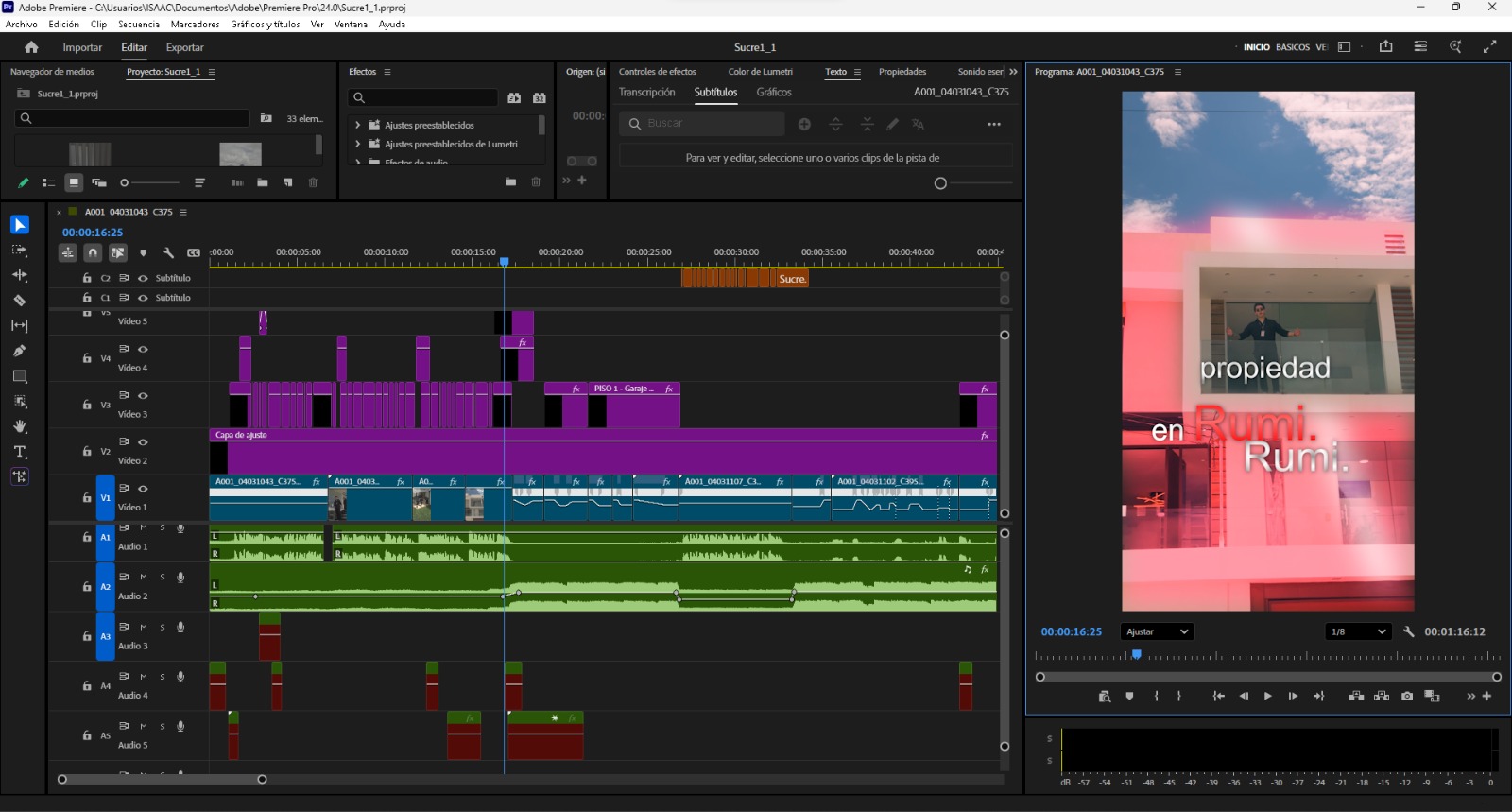The height and width of the screenshot is (812, 1512).
Task: Select the Razor tool in the toolbar
Action: coord(19,301)
